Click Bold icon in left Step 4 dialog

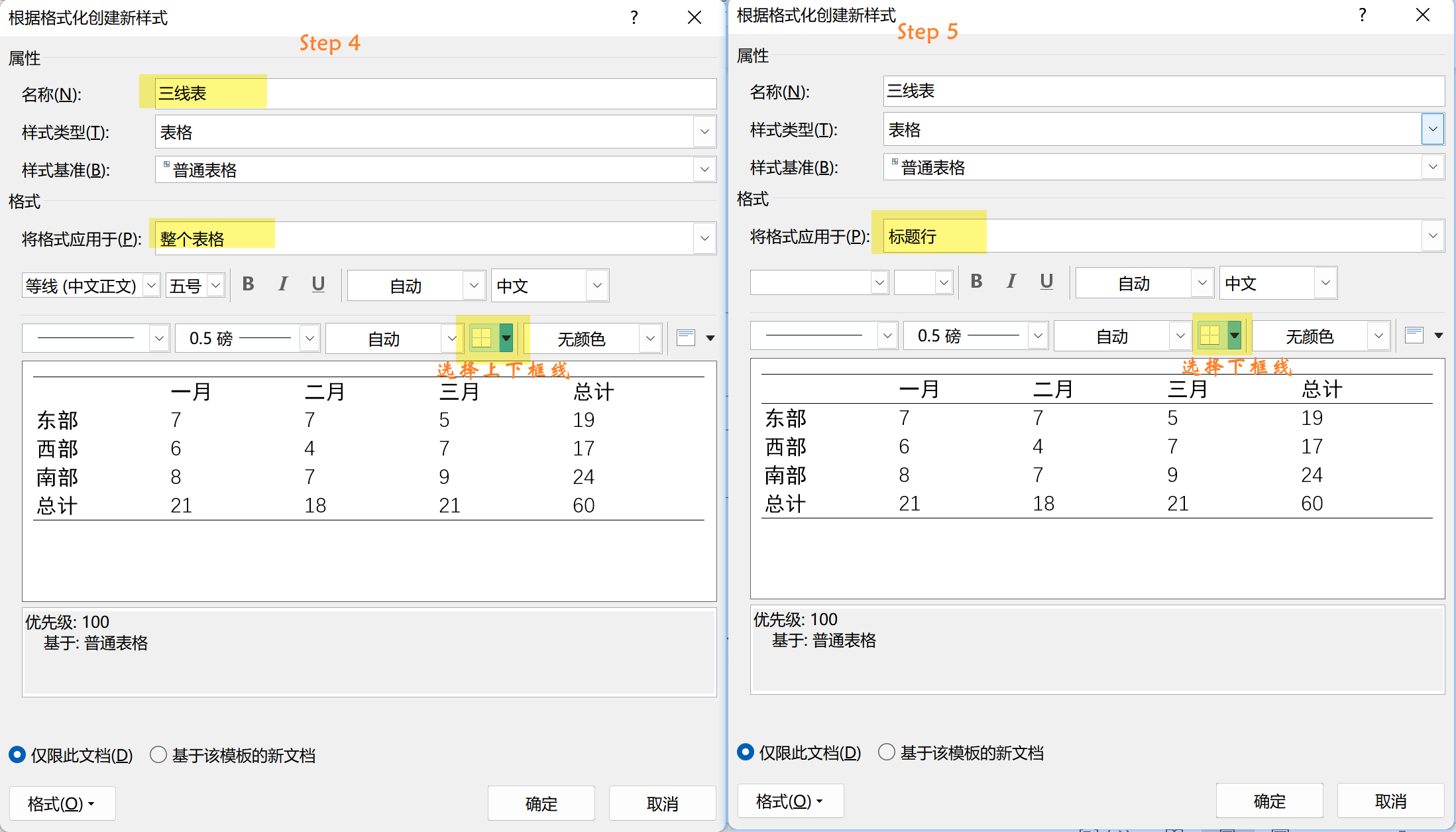(x=249, y=284)
